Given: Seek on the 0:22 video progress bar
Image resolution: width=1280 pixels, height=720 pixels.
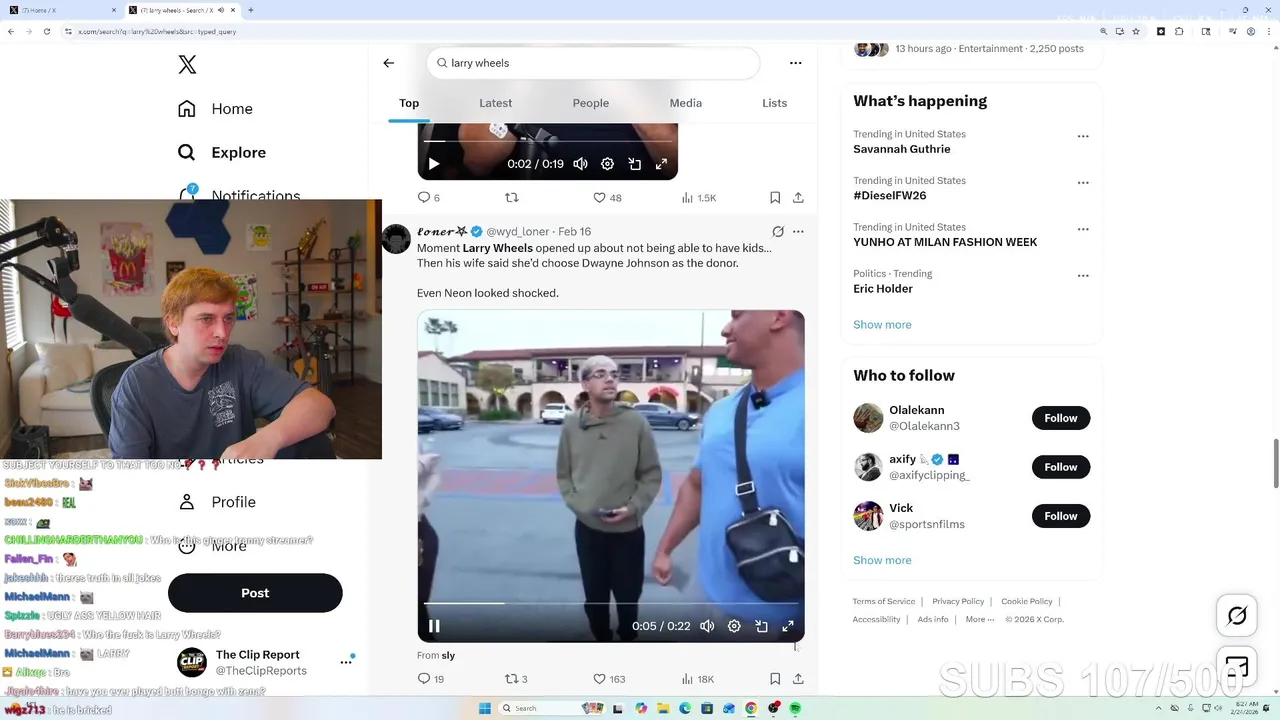Looking at the screenshot, I should (x=611, y=604).
